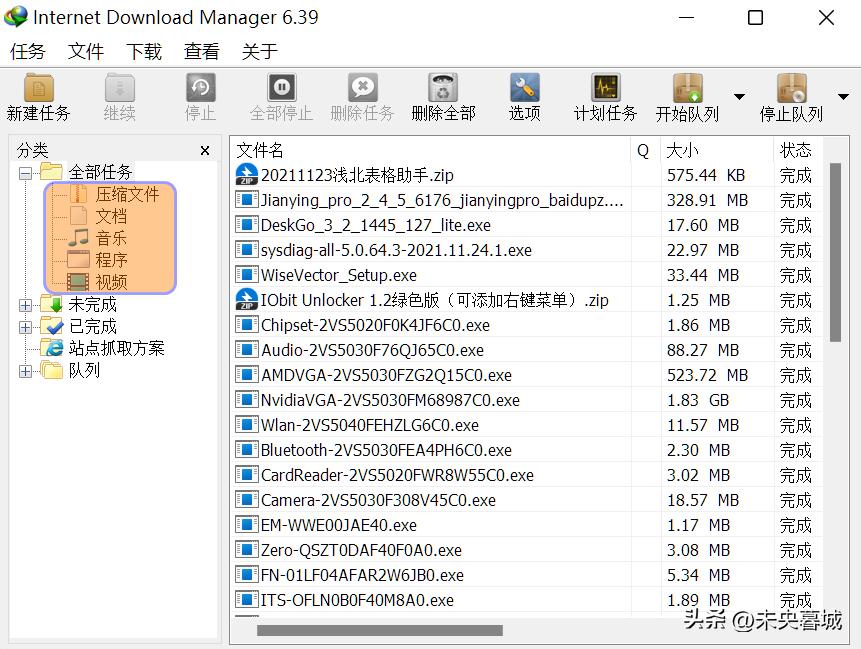Viewport: 861px width, 649px height.
Task: Click 完成 status of WiseVector_Setup.exe
Action: (x=796, y=275)
